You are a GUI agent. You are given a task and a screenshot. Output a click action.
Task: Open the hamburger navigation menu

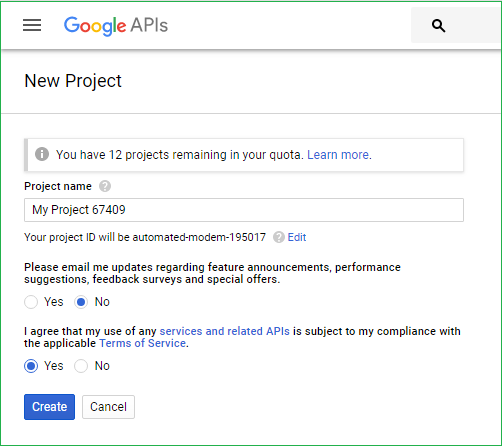pos(32,25)
